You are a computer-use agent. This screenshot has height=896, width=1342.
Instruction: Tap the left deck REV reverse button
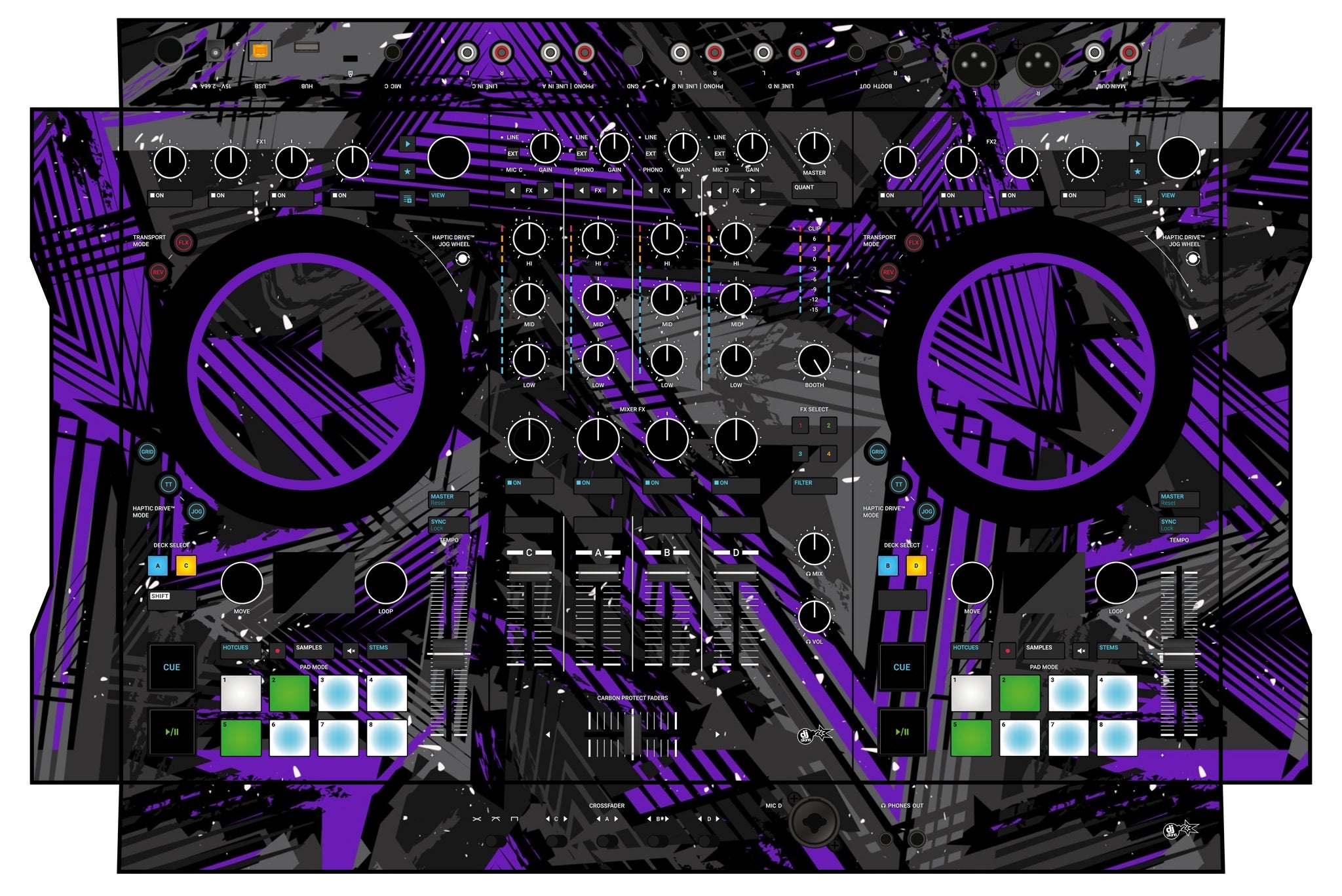(158, 272)
